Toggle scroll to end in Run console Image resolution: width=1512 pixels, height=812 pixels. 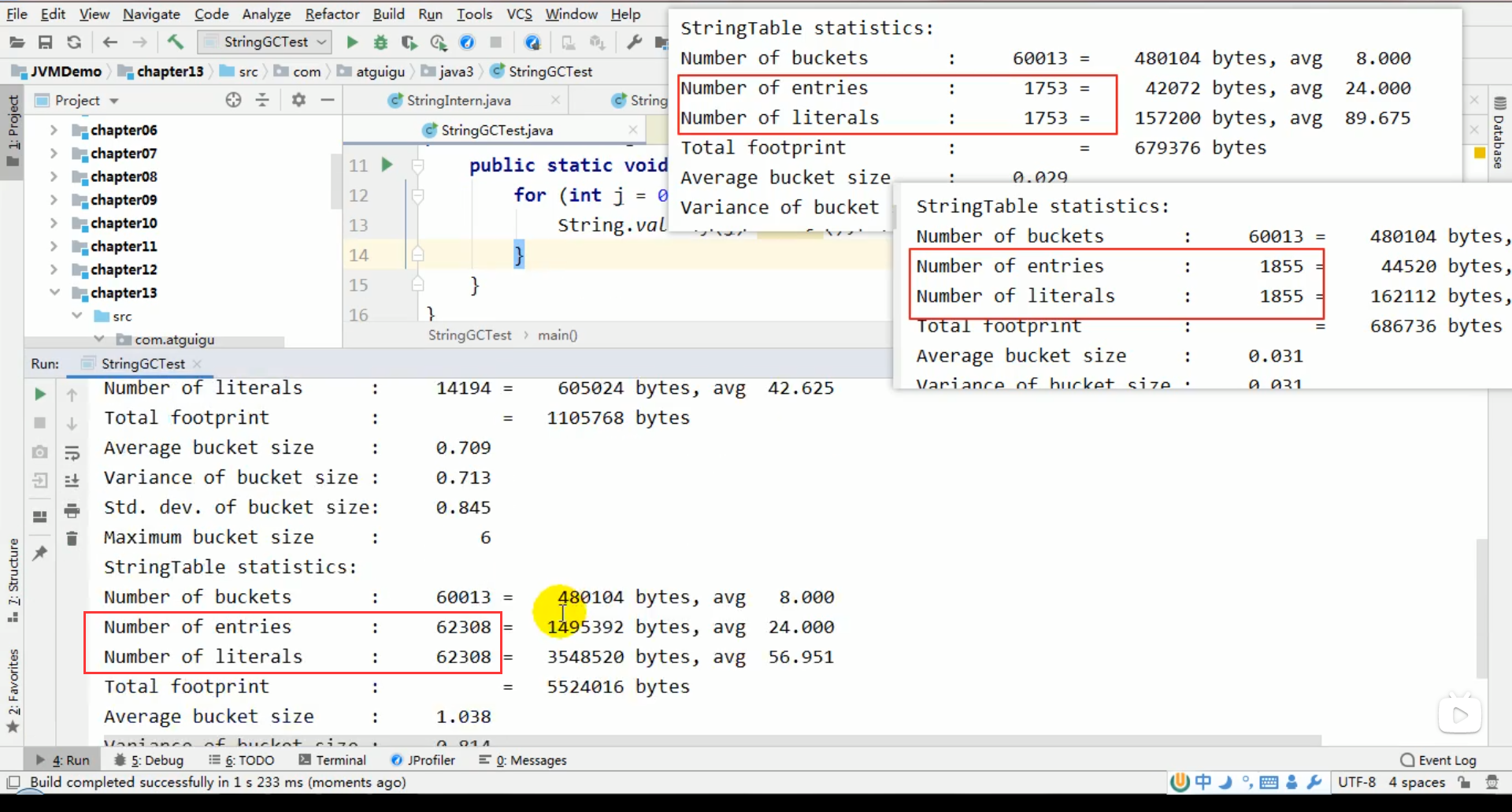[72, 480]
